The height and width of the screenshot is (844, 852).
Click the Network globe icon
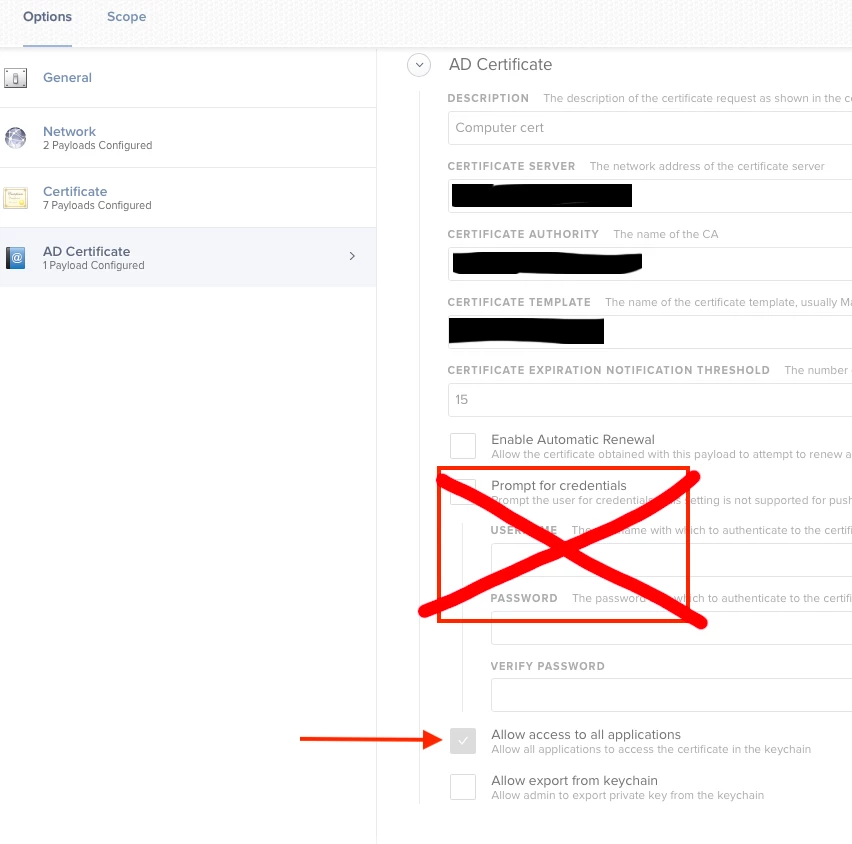tap(15, 138)
